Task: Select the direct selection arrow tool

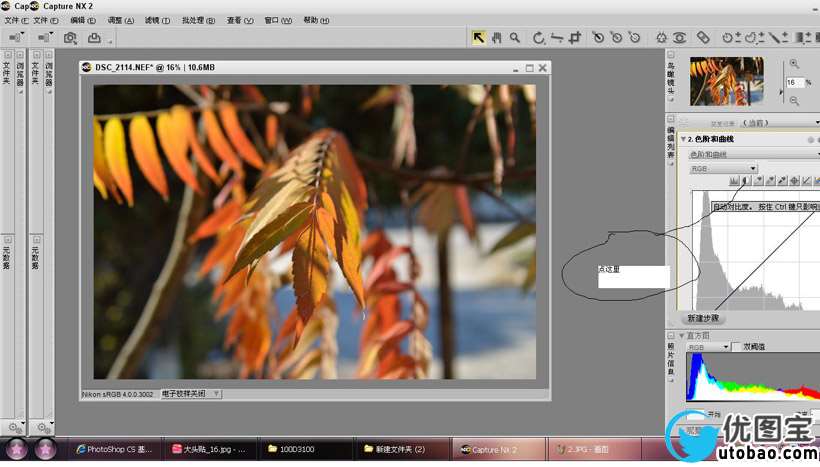Action: (478, 38)
